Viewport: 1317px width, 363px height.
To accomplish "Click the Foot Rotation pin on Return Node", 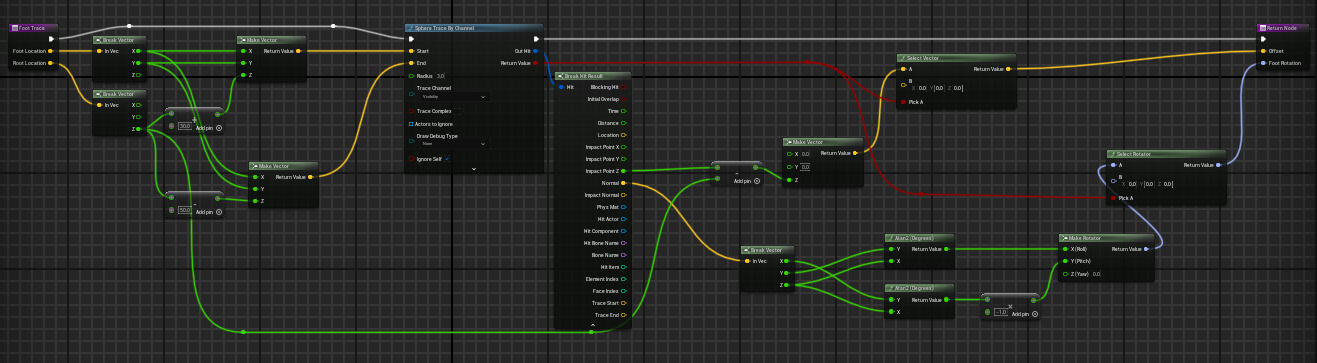I will tap(1264, 63).
